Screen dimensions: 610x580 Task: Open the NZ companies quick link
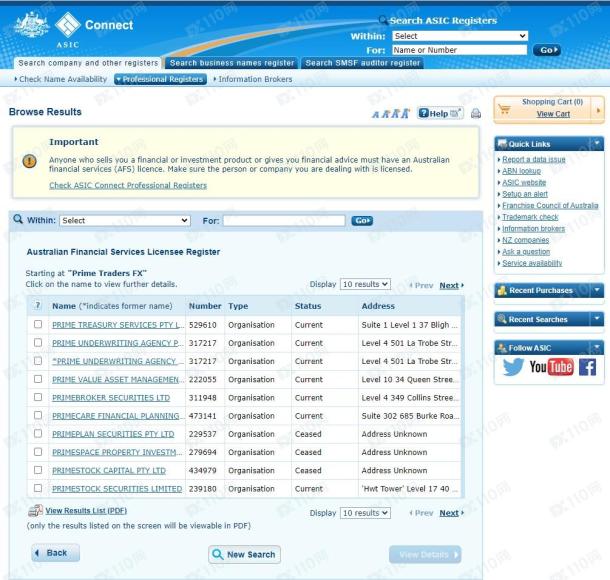click(x=526, y=240)
